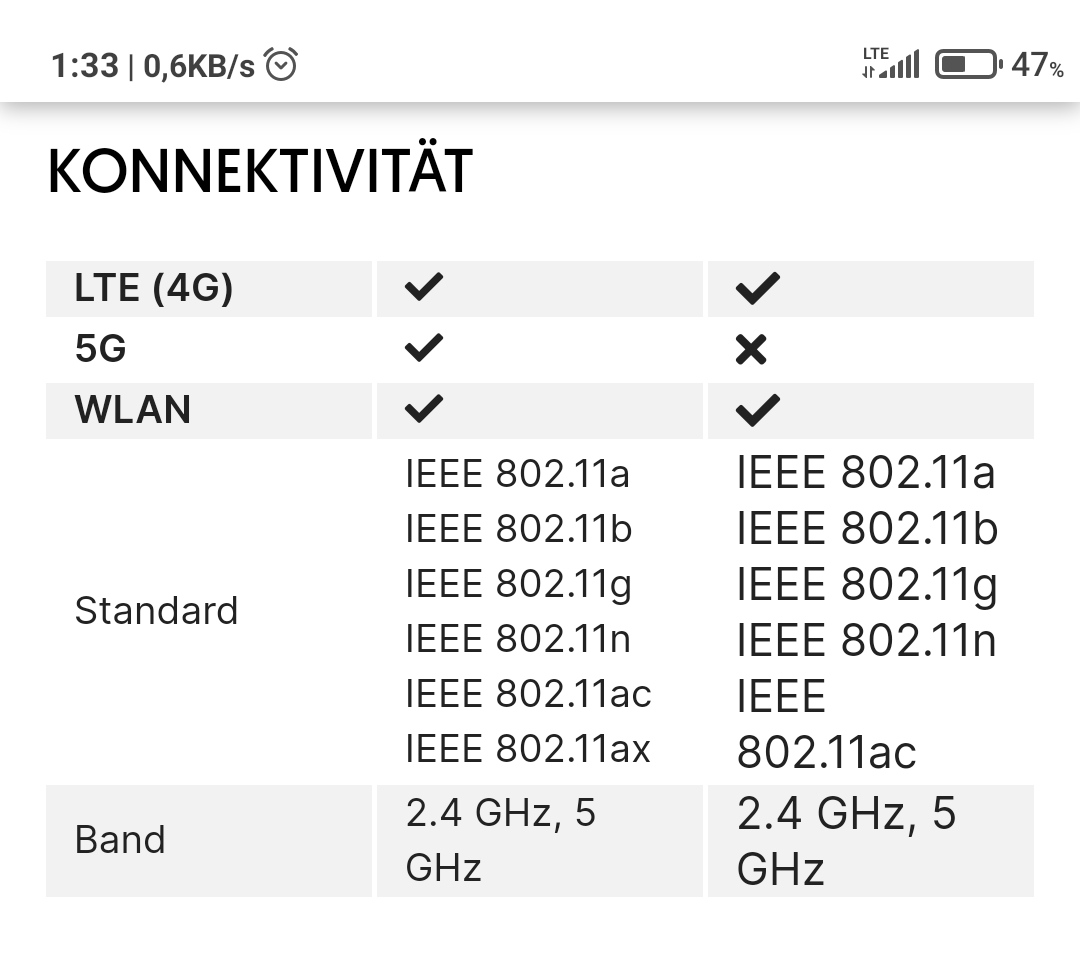Select the Band row label

pos(120,840)
